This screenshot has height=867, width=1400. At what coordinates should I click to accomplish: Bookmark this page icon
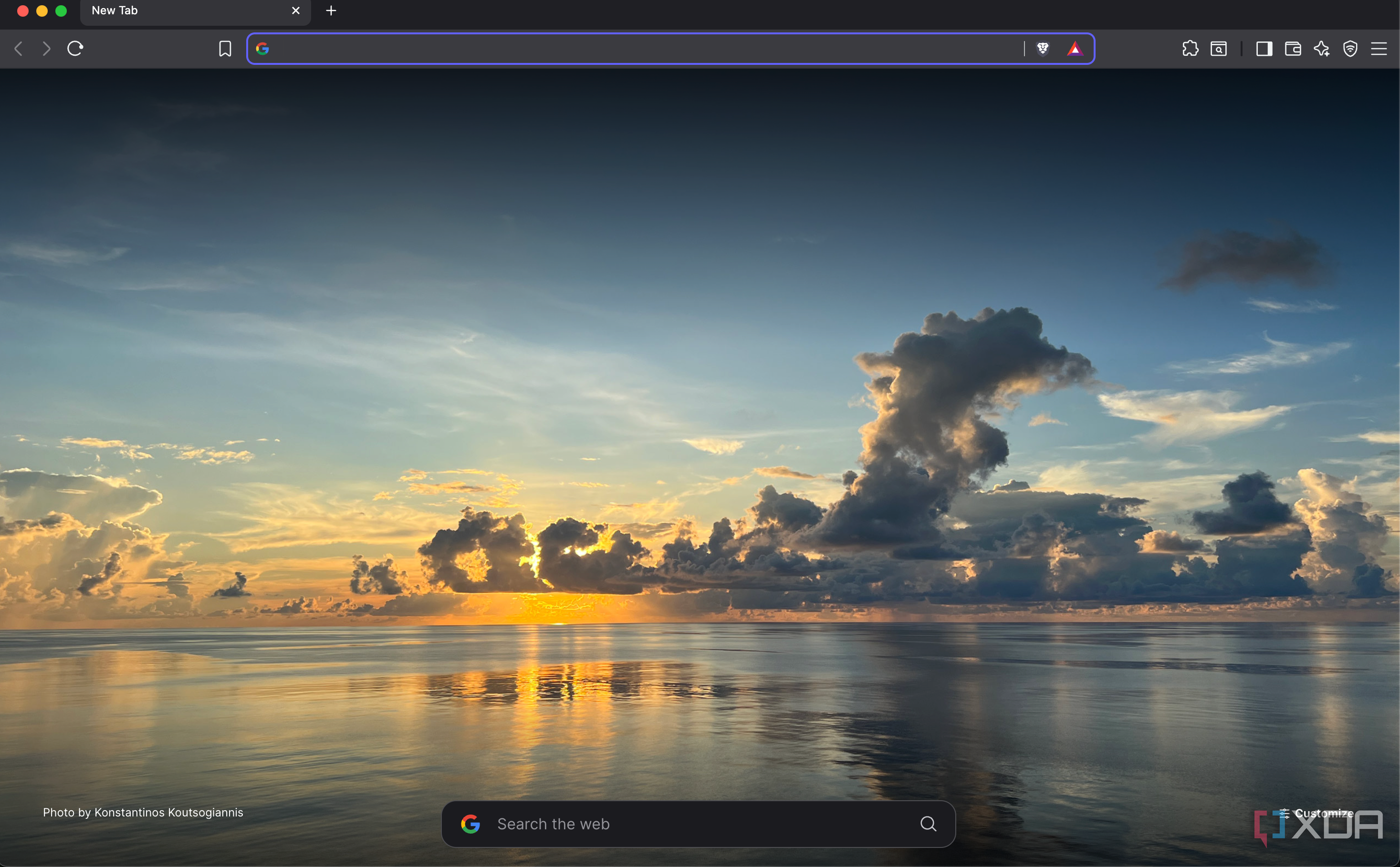(225, 49)
